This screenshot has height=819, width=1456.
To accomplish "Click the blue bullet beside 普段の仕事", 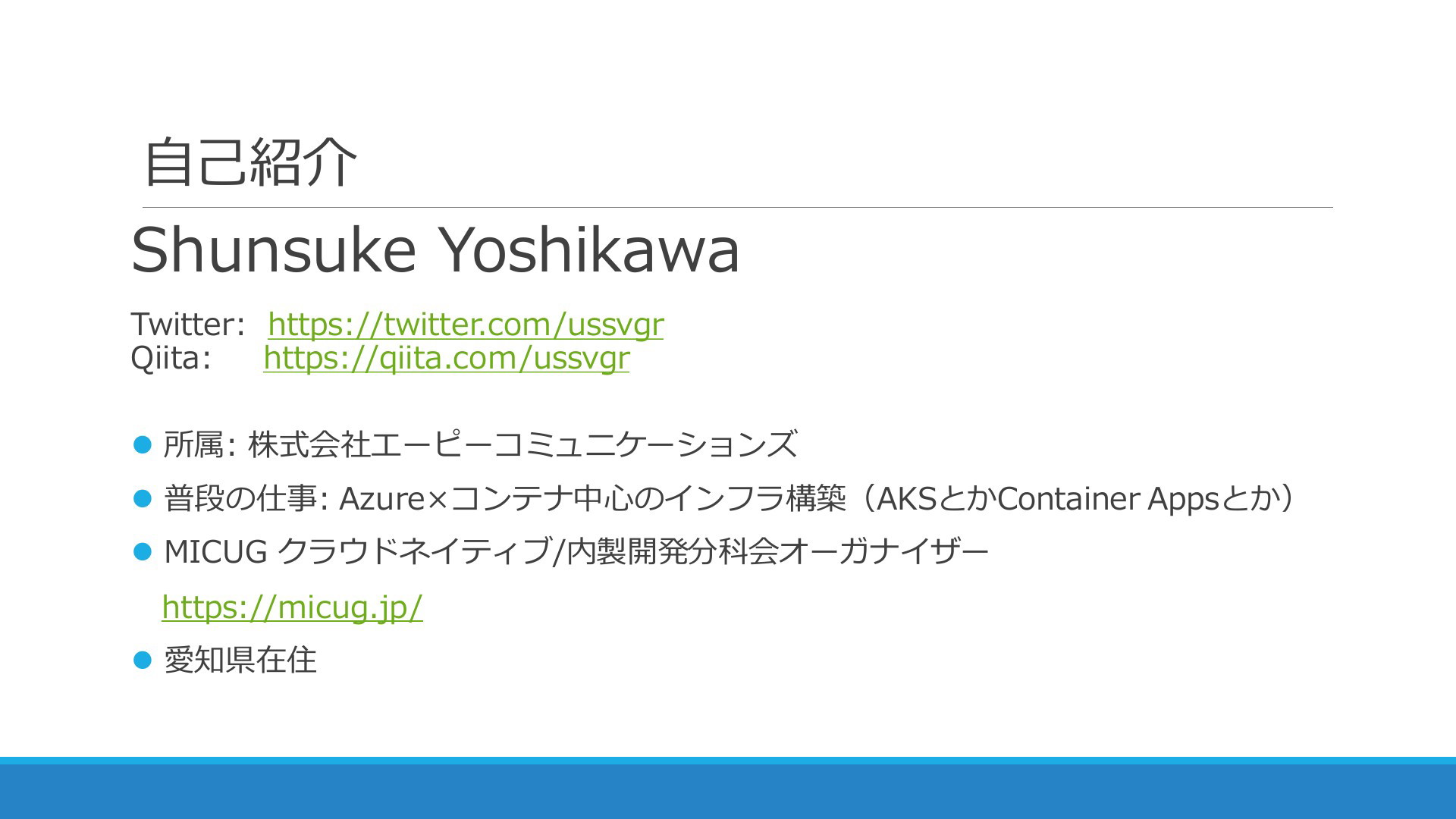I will tap(143, 498).
